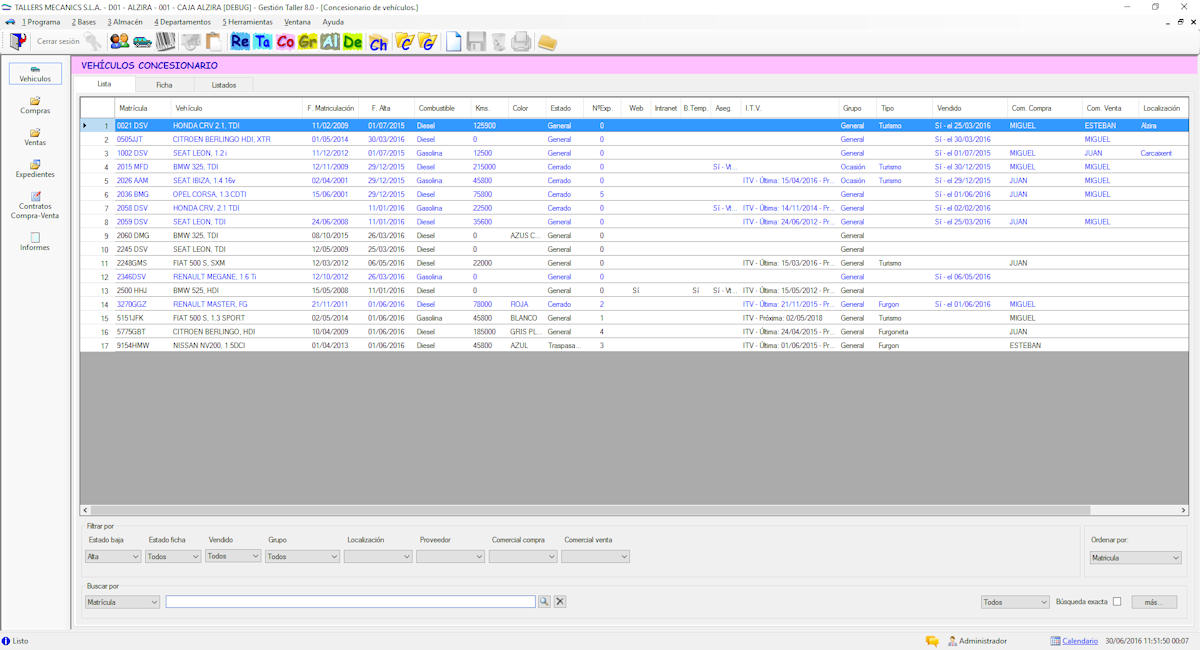The height and width of the screenshot is (650, 1200).
Task: Open the 'Gr' module icon
Action: click(308, 41)
